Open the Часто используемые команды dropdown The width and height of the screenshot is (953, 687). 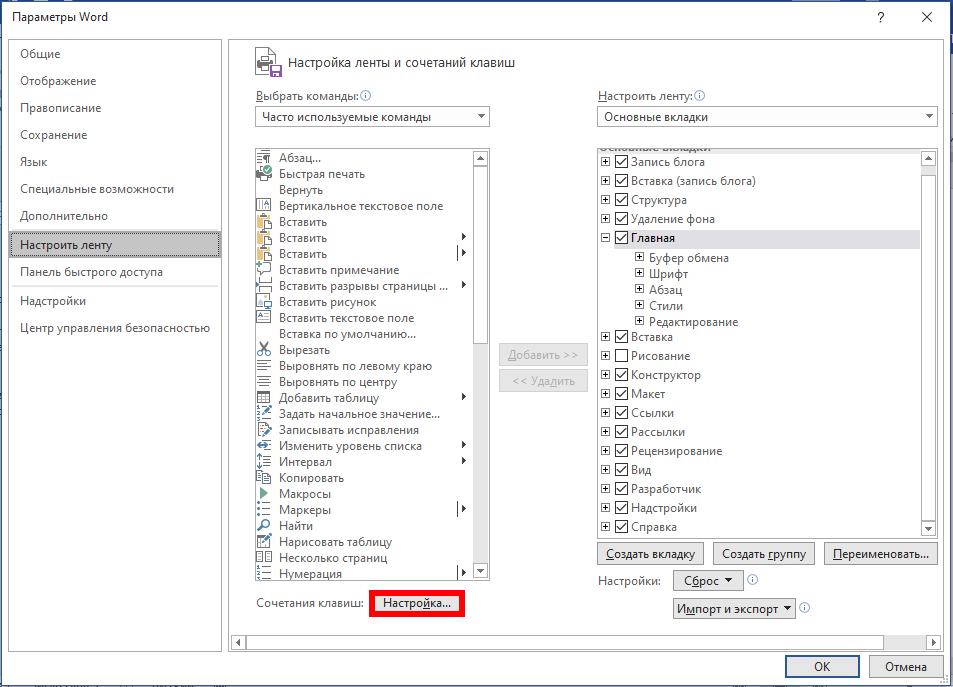(x=372, y=117)
